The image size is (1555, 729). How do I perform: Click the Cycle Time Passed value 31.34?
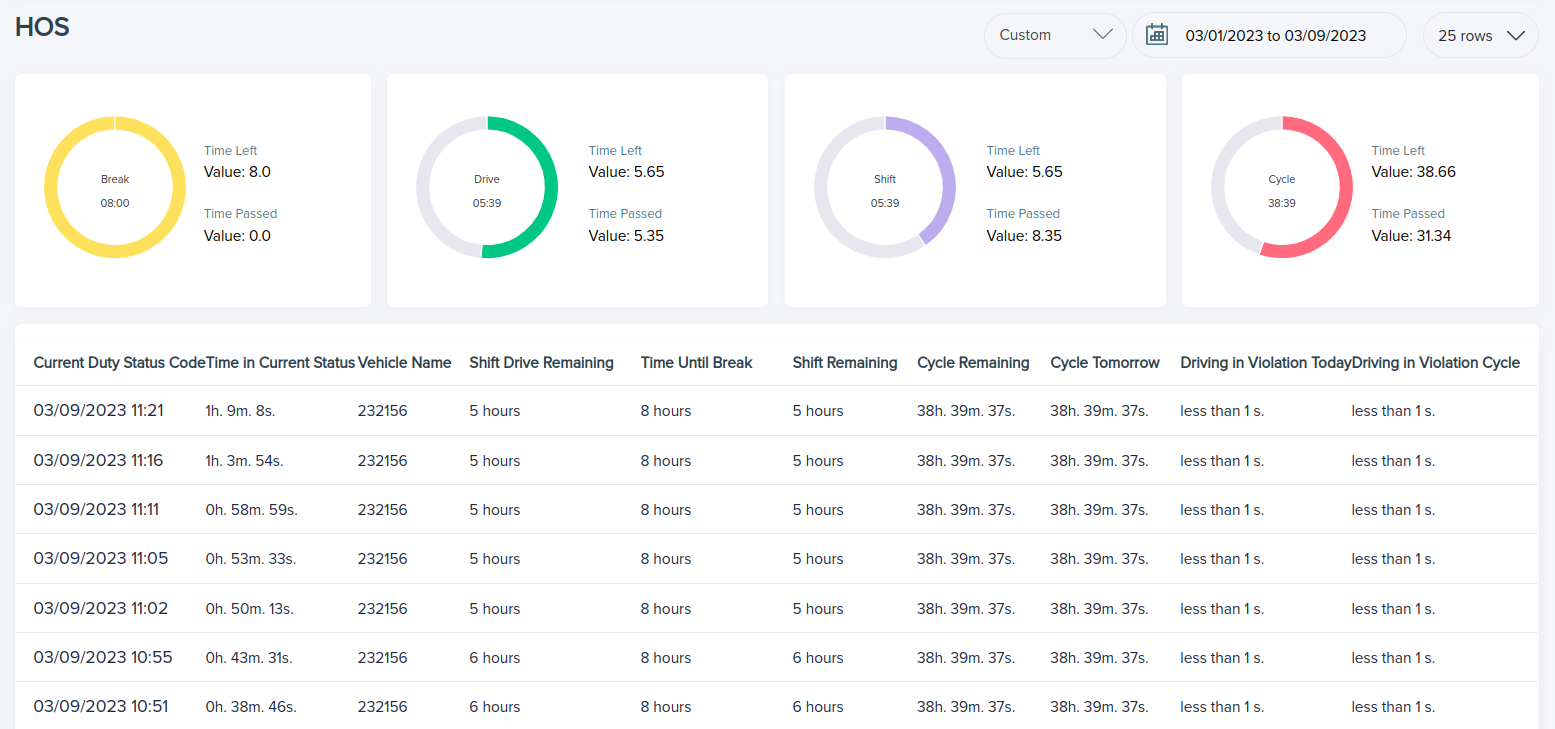tap(1411, 236)
